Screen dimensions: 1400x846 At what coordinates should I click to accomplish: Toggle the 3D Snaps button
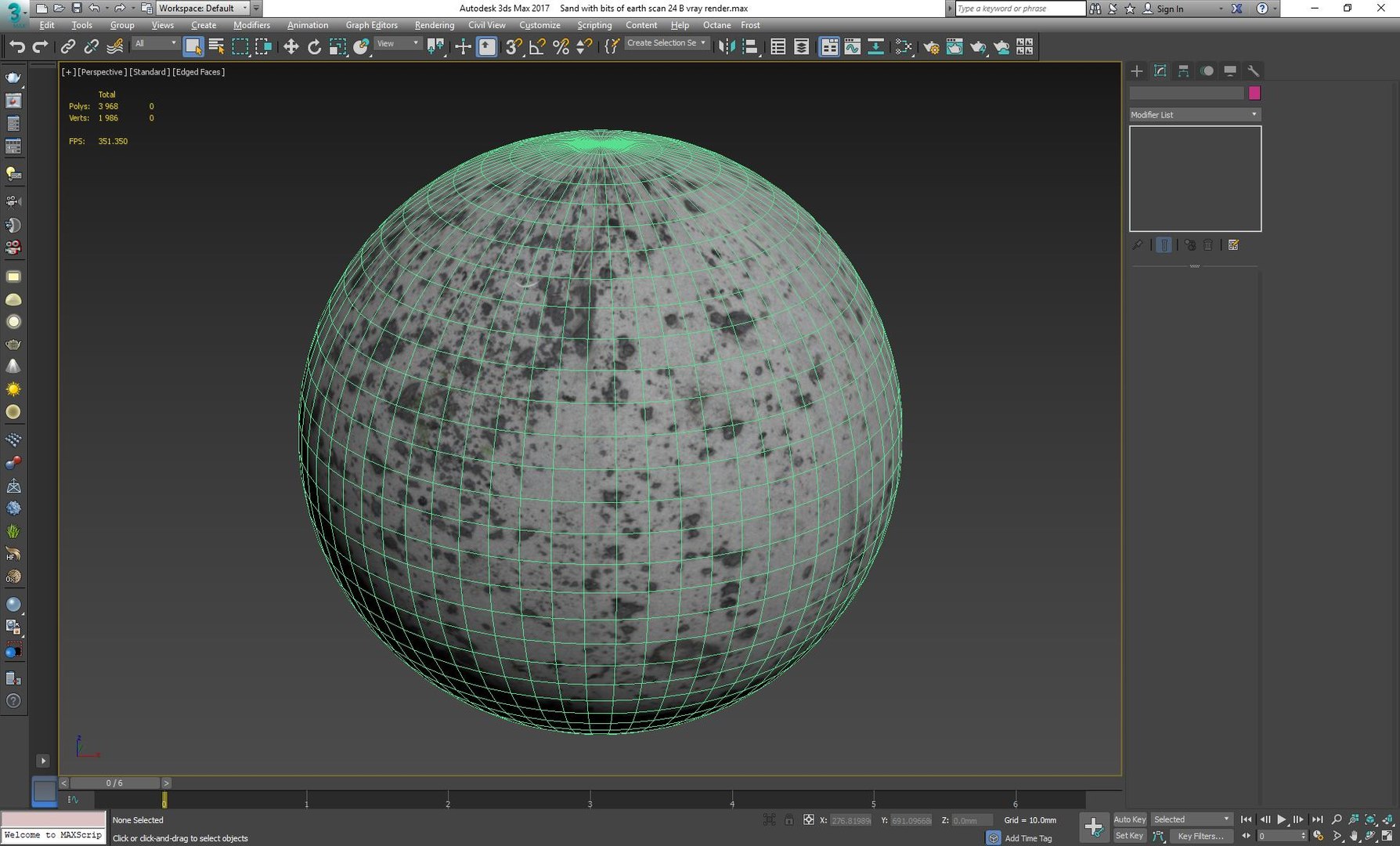tap(514, 47)
